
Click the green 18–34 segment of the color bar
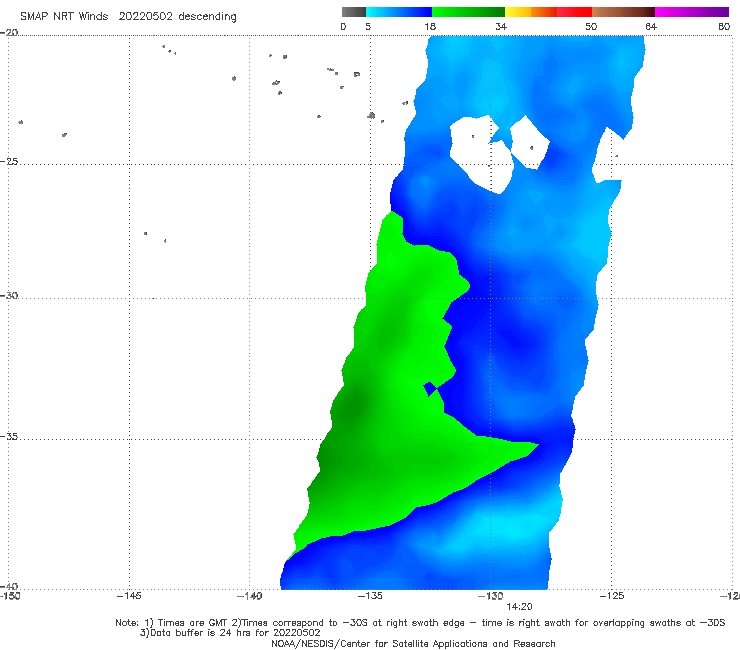pyautogui.click(x=469, y=12)
